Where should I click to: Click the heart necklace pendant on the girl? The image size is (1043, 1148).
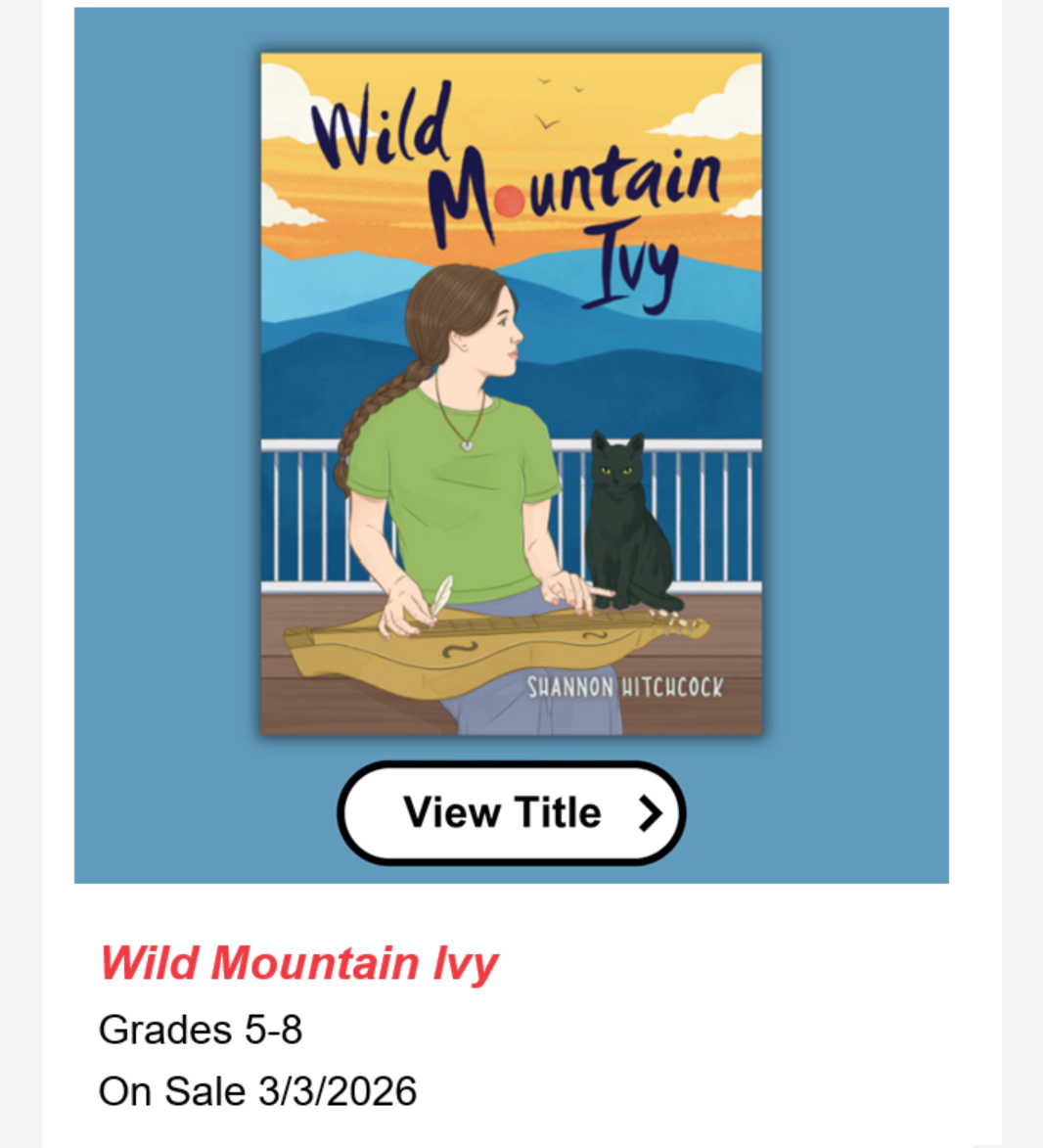(x=467, y=445)
